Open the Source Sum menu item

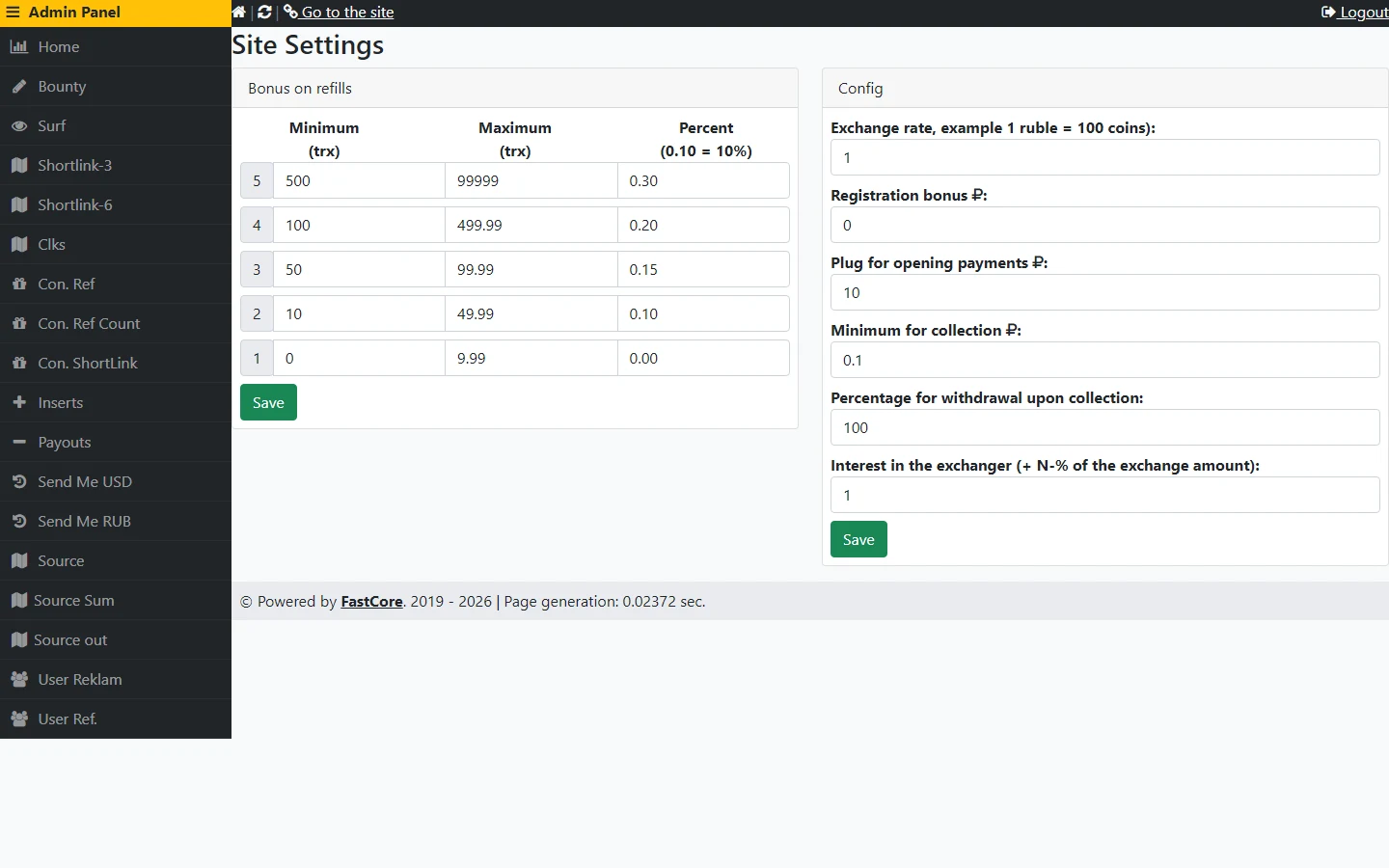click(116, 600)
